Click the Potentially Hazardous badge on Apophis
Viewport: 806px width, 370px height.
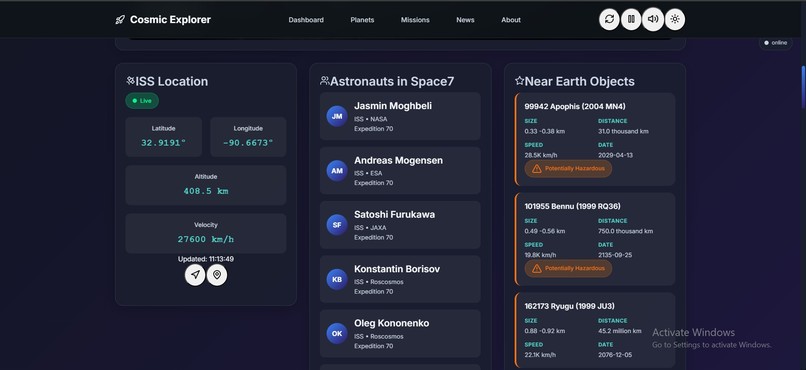click(x=568, y=169)
